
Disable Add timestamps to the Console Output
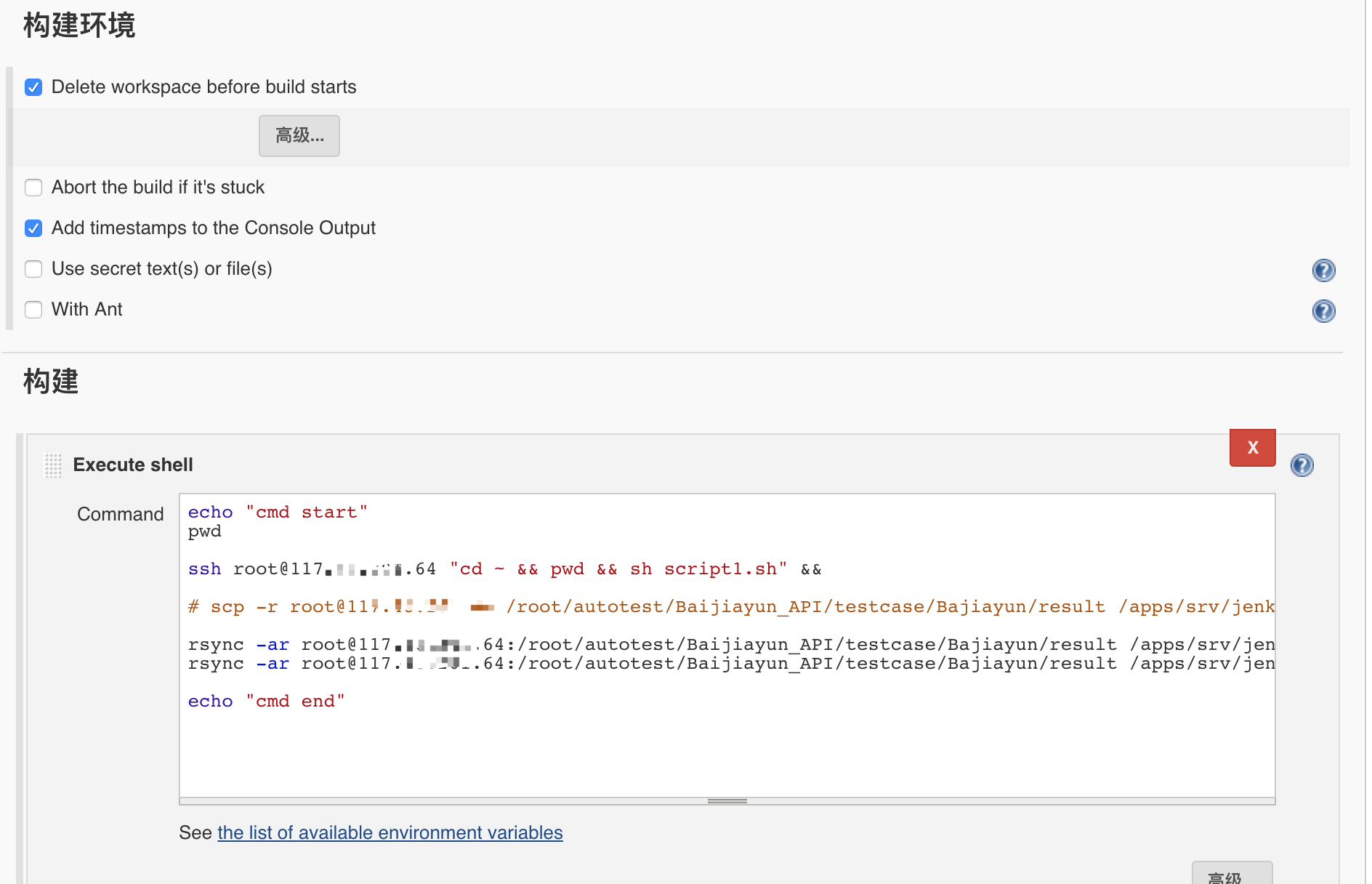pos(33,229)
